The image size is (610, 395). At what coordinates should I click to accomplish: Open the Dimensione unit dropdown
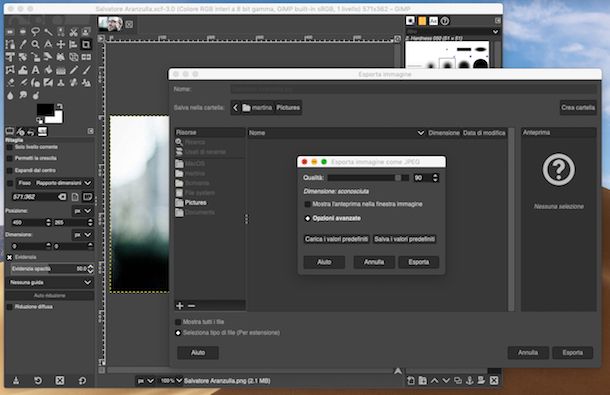pos(83,235)
